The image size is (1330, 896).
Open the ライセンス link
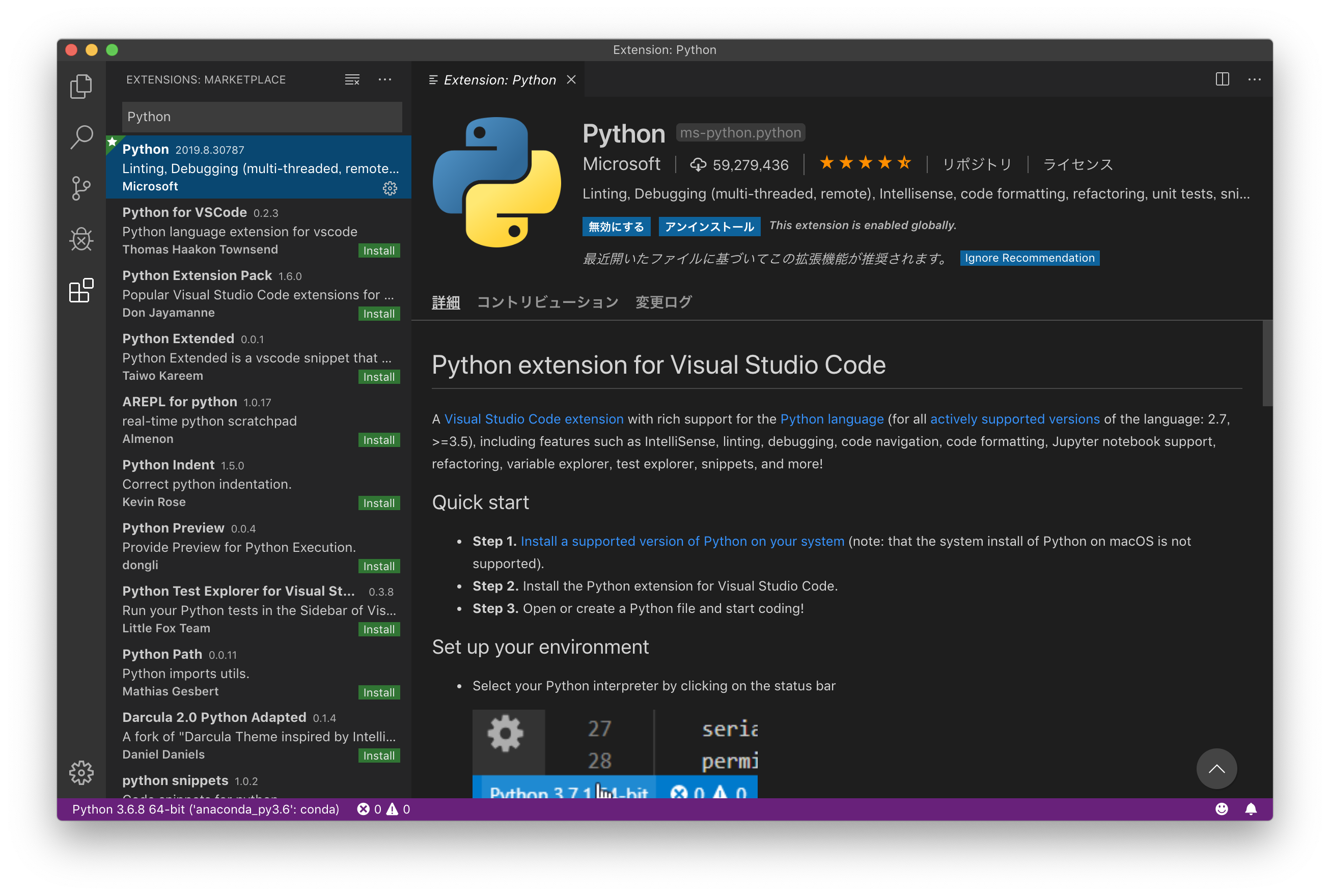click(1078, 164)
